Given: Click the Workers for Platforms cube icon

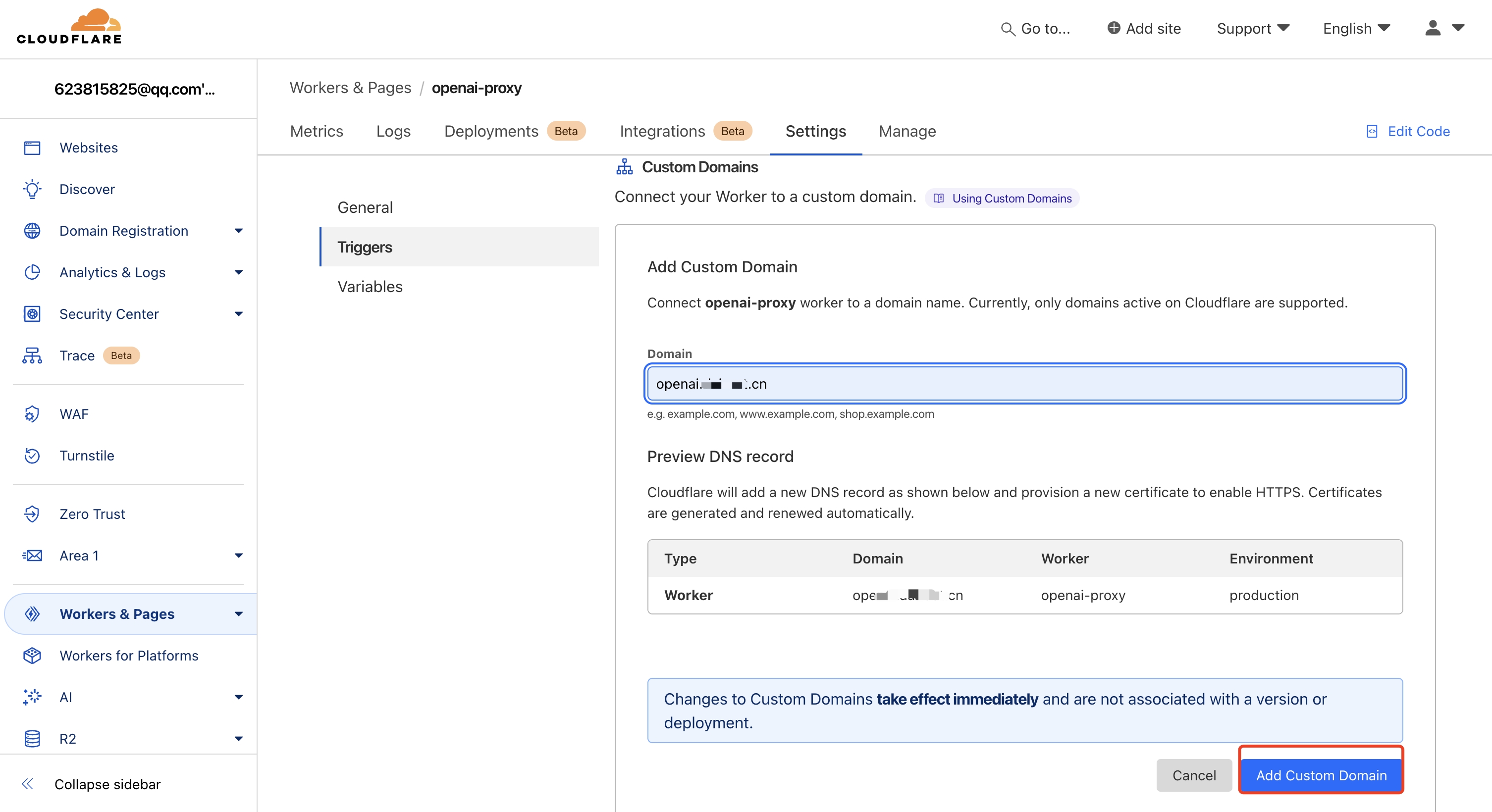Looking at the screenshot, I should [x=32, y=655].
